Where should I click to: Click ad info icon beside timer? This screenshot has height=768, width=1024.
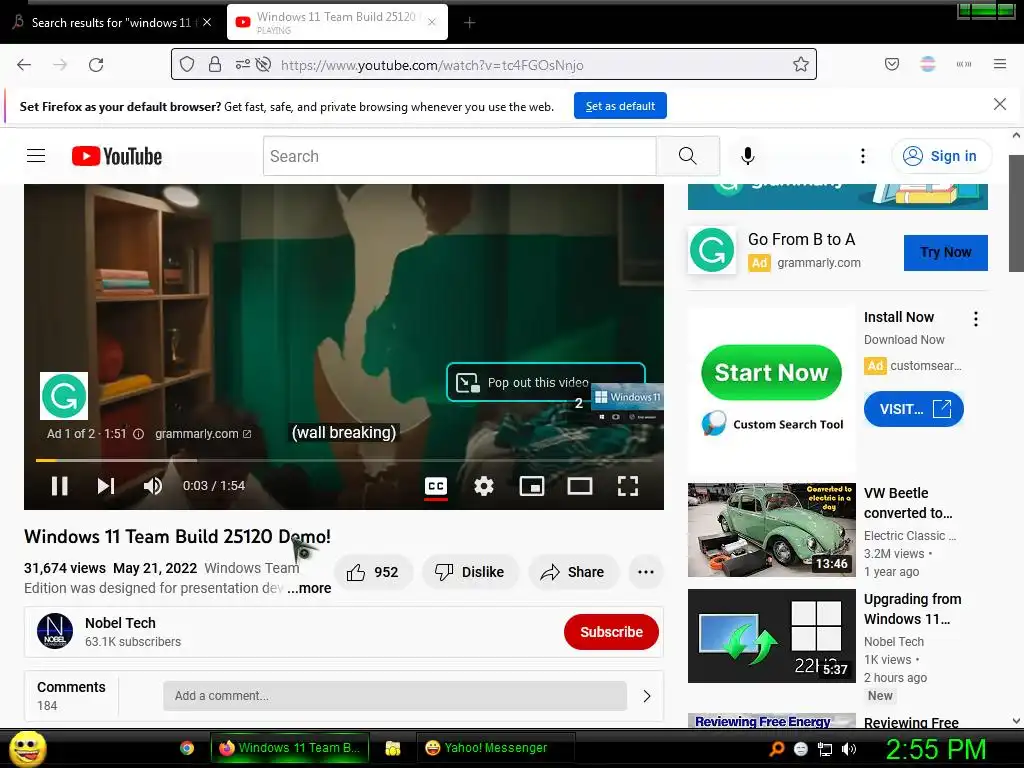coord(138,434)
